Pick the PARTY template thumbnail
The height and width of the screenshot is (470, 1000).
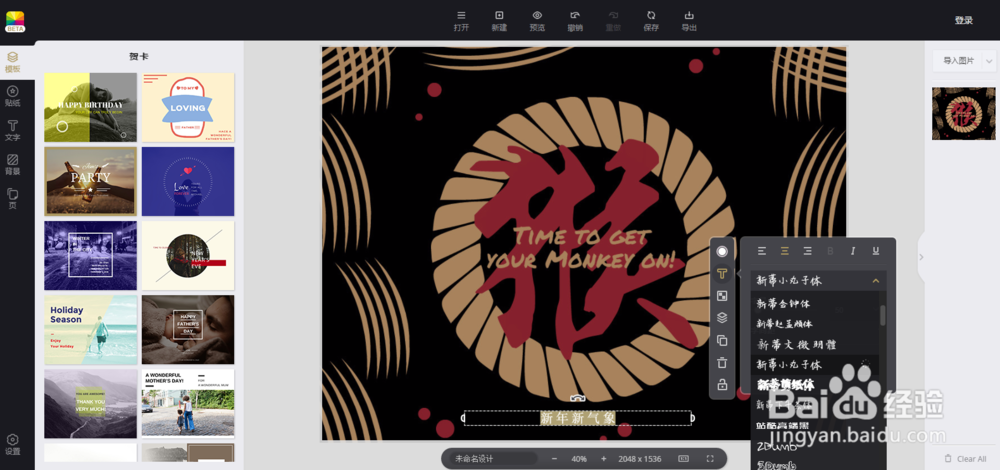[91, 181]
